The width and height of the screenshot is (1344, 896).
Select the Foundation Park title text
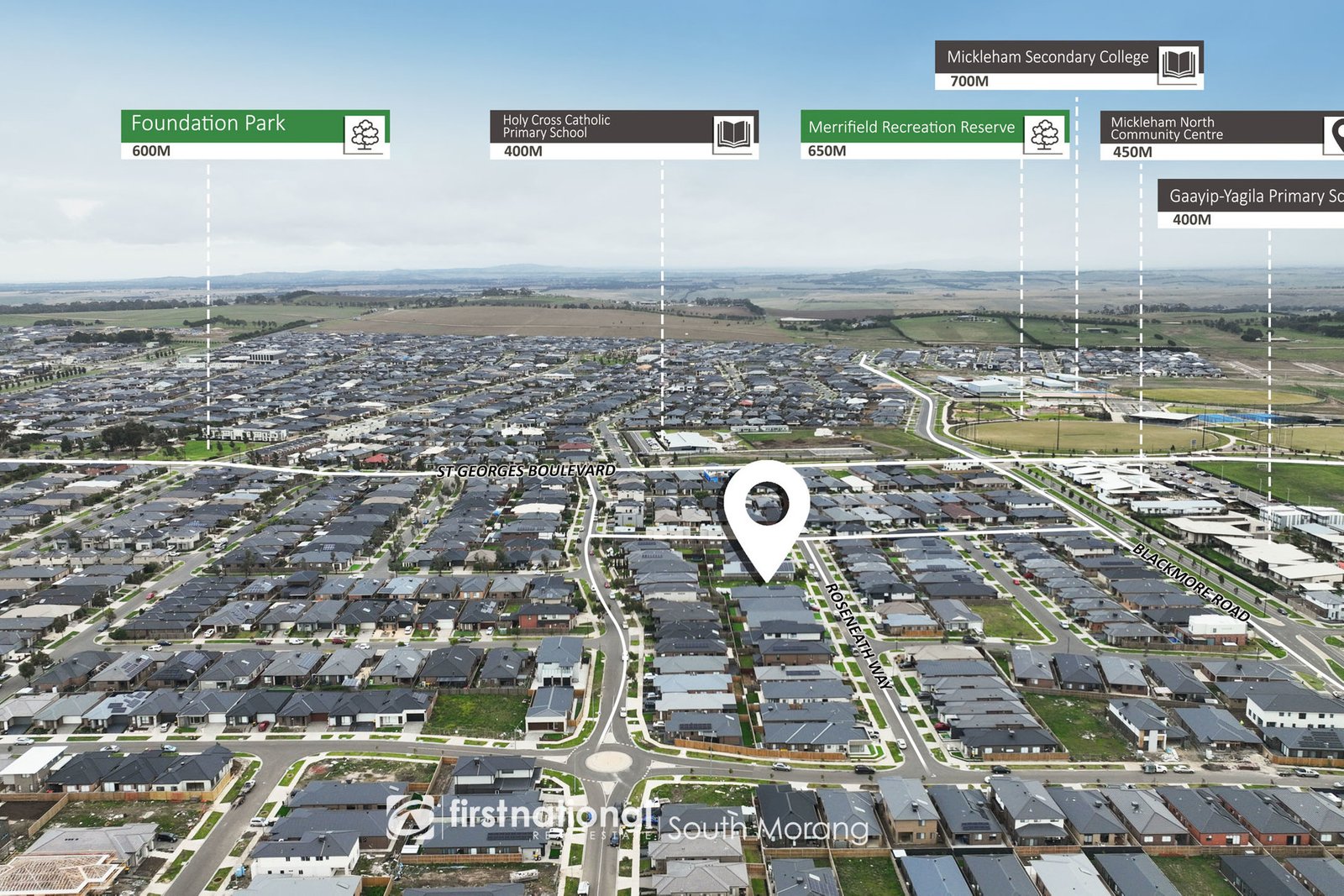pyautogui.click(x=208, y=123)
